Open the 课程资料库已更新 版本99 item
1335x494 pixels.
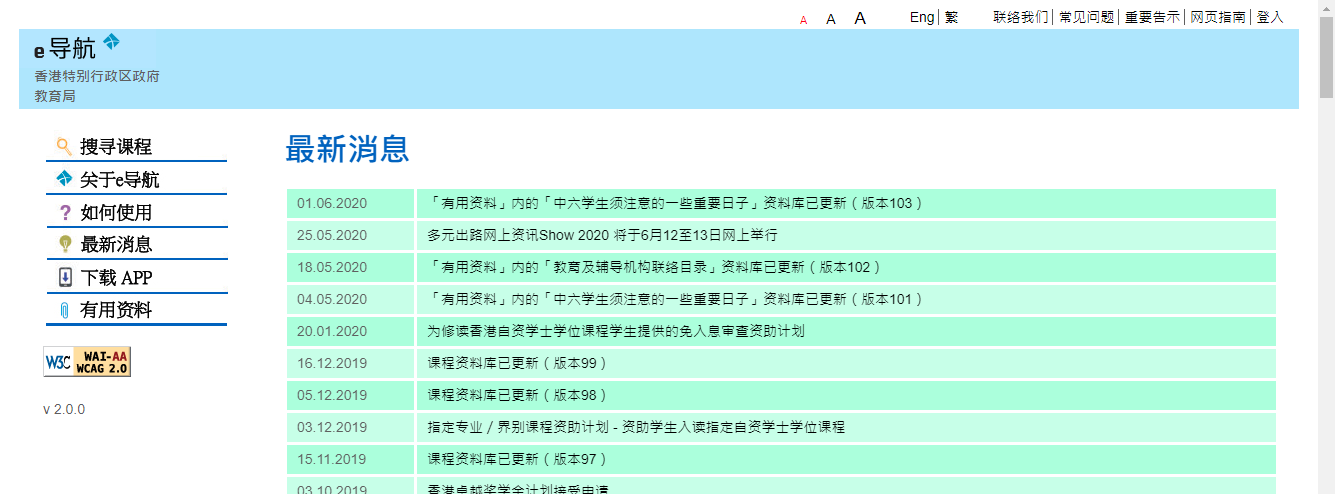click(517, 363)
